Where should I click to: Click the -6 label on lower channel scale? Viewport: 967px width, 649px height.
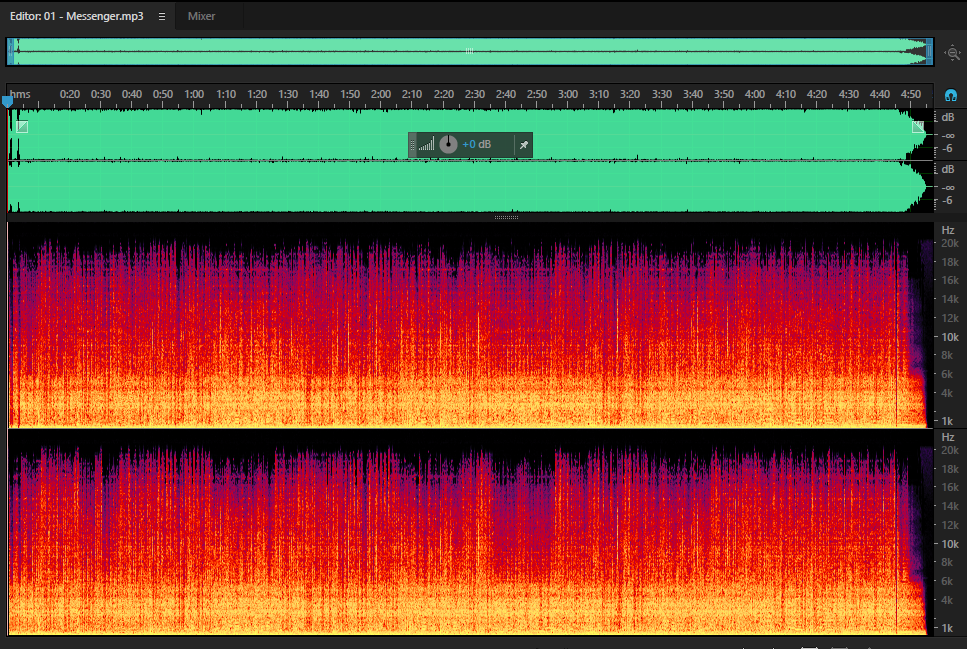click(947, 200)
